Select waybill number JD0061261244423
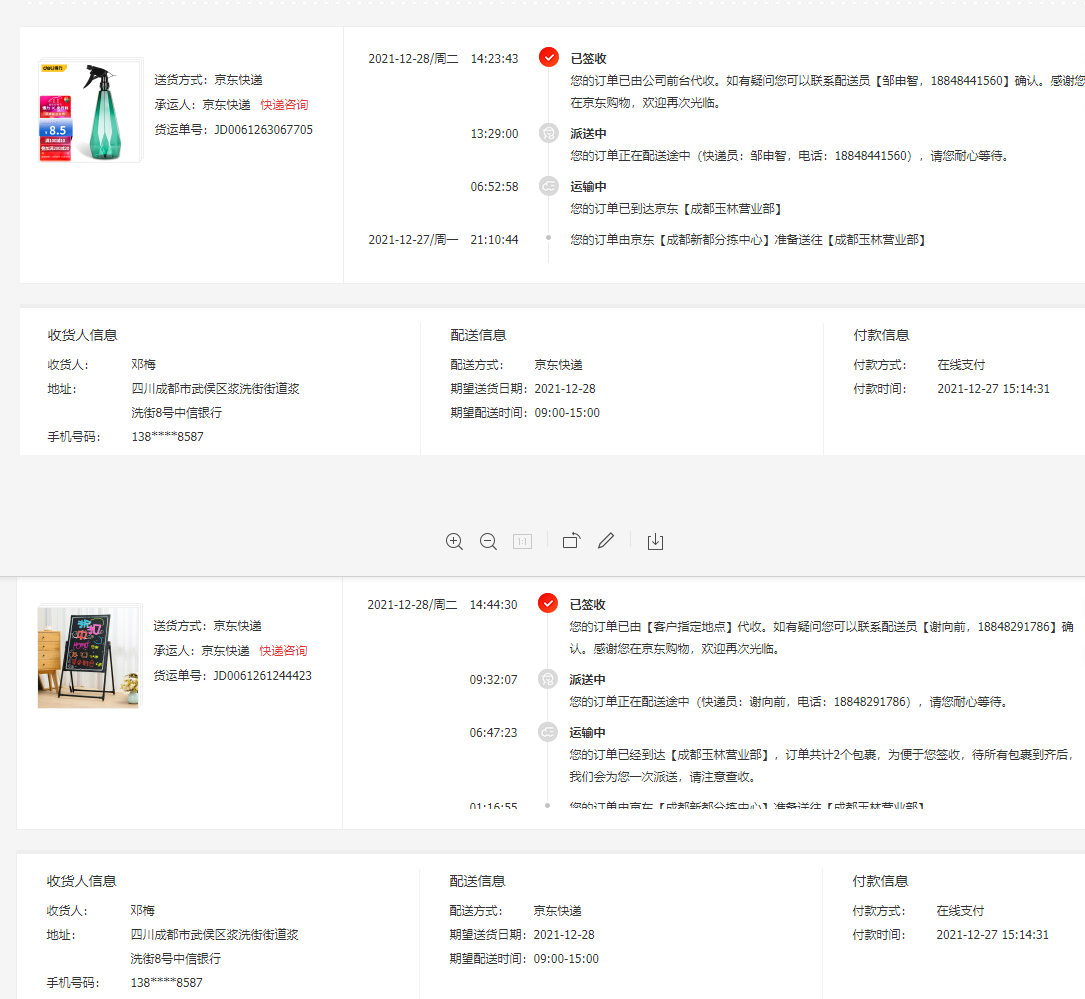 (262, 675)
